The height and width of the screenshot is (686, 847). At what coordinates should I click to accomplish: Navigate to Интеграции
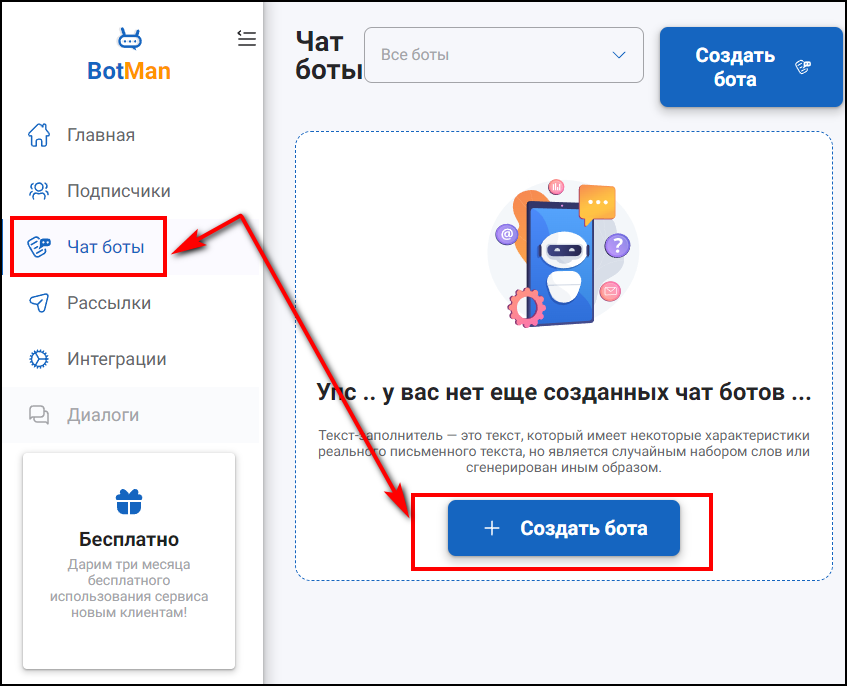[x=131, y=359]
